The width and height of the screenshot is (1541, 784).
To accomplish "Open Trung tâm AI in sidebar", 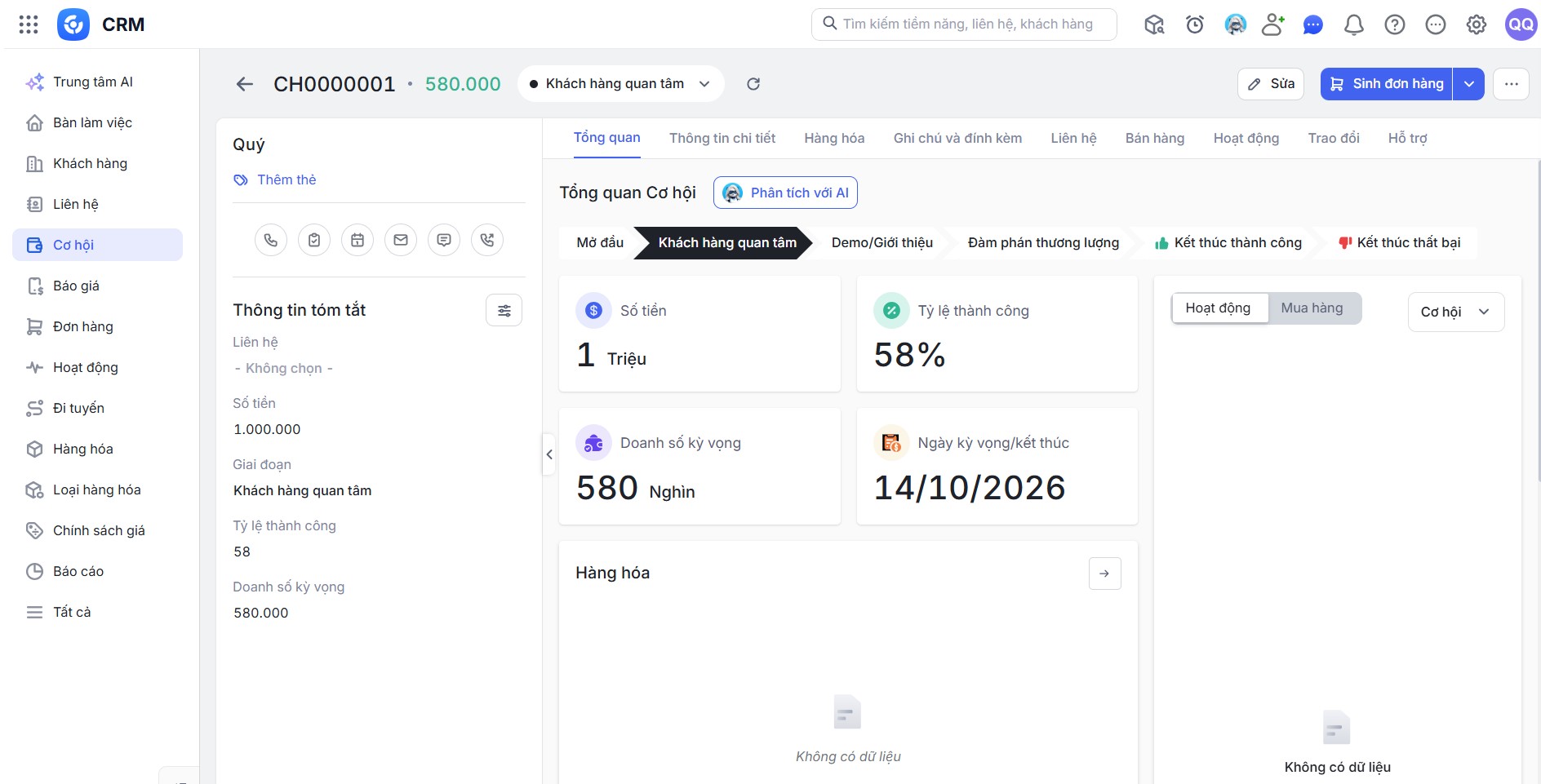I will coord(98,82).
